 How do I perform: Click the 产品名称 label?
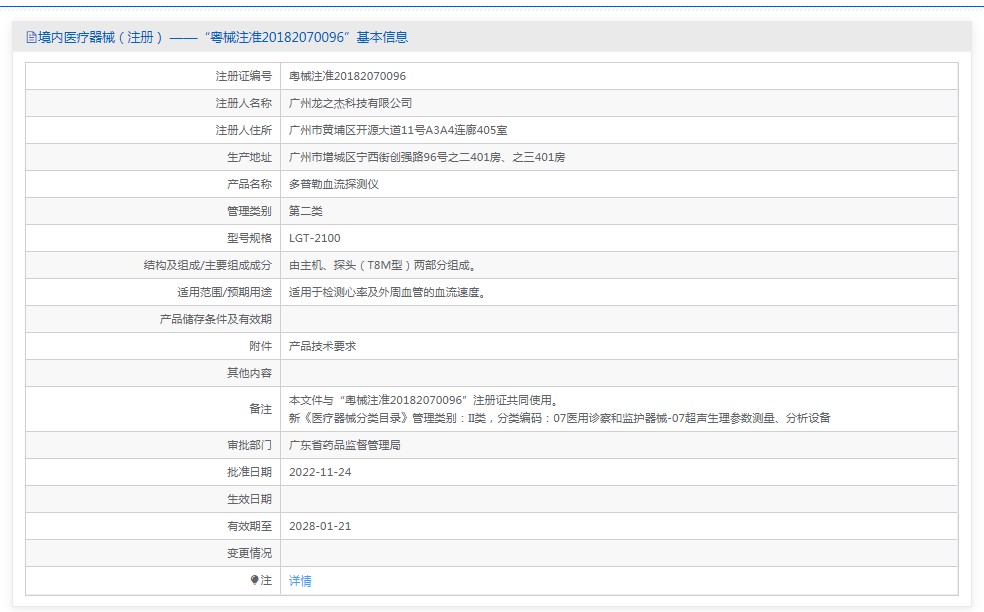(x=249, y=184)
